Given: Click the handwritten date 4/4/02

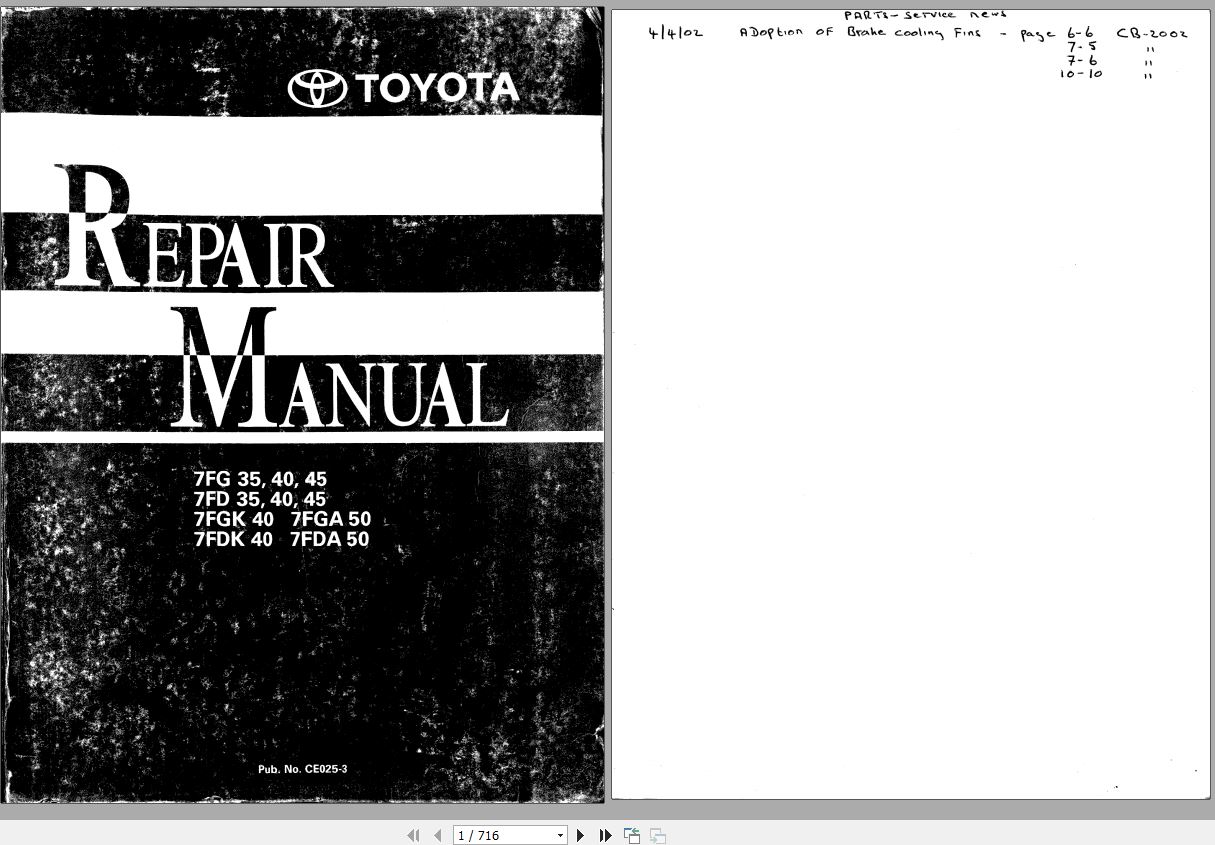Looking at the screenshot, I should click(675, 33).
